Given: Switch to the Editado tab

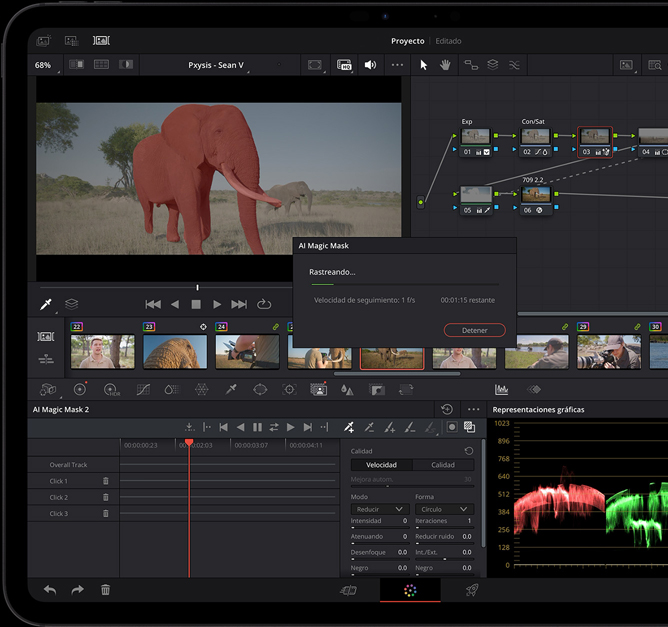Looking at the screenshot, I should pos(448,41).
